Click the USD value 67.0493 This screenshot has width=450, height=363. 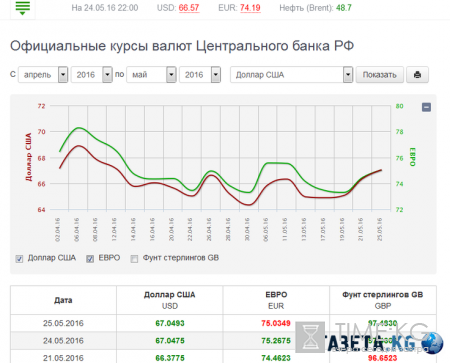pos(170,323)
